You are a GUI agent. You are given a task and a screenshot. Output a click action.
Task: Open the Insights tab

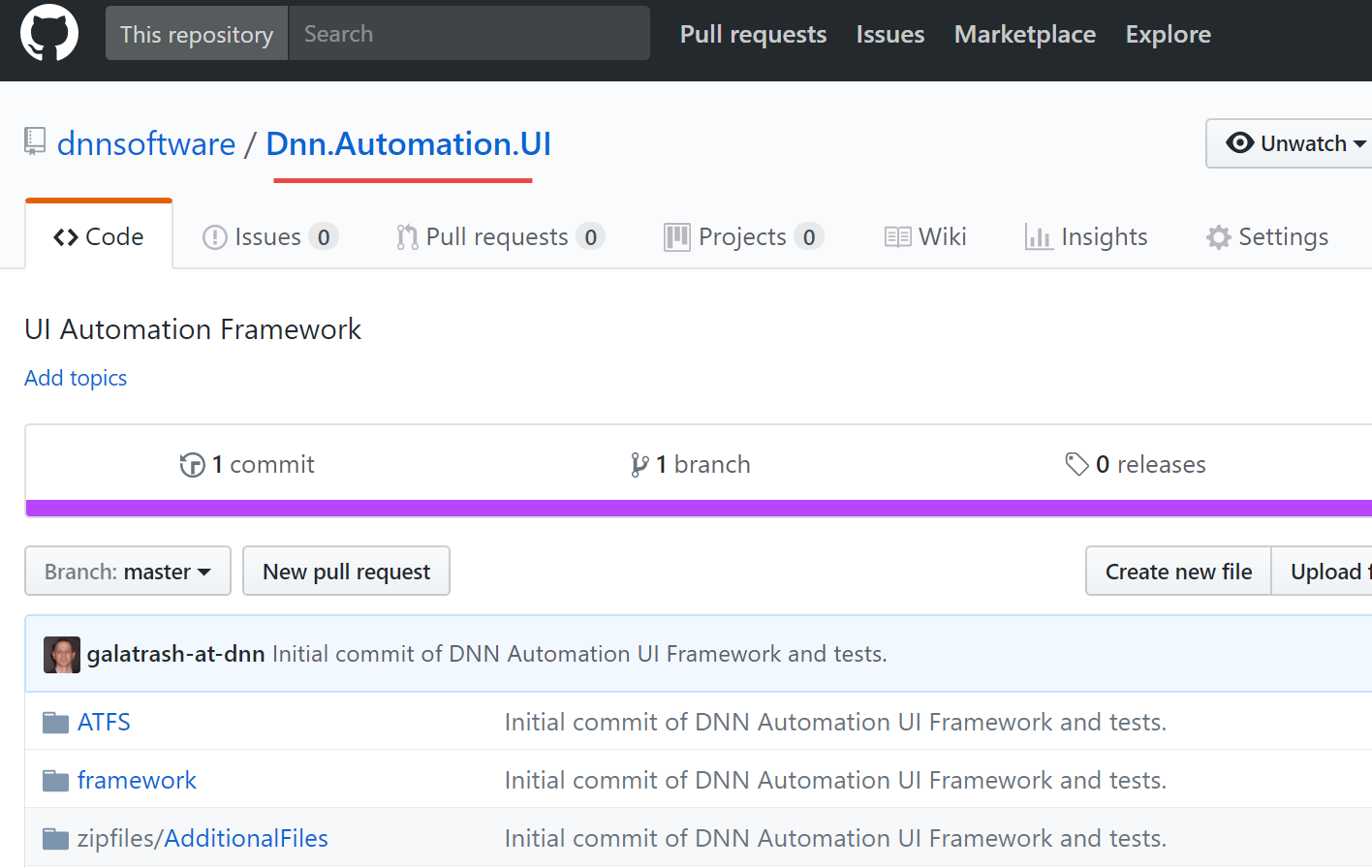point(1086,237)
